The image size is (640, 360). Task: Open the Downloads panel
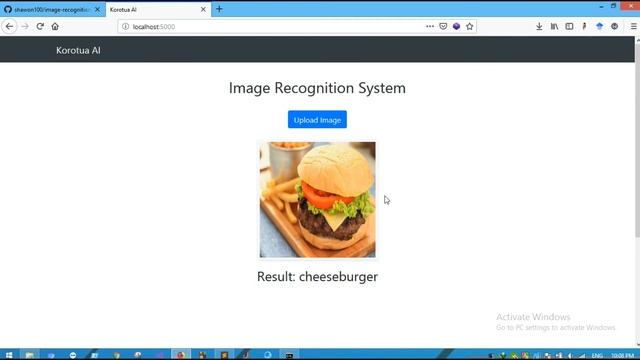(539, 27)
